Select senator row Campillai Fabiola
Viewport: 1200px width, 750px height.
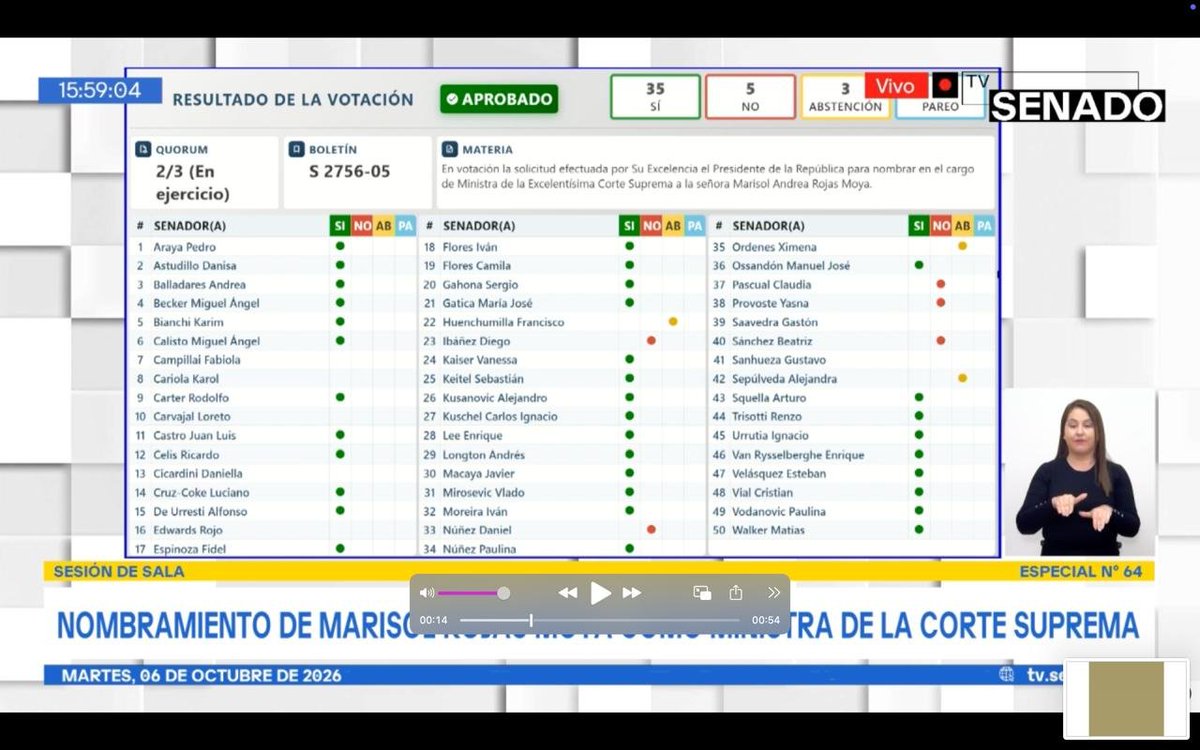tap(272, 360)
